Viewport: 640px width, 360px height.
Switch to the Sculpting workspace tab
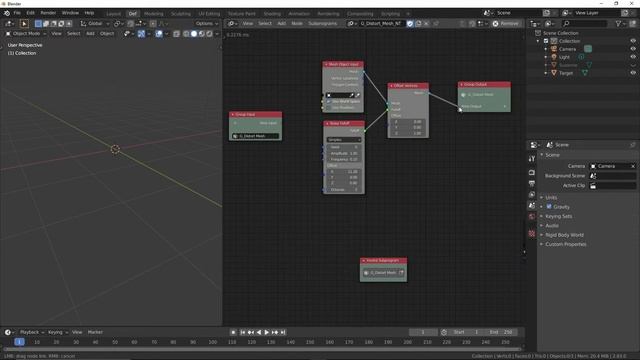(181, 13)
